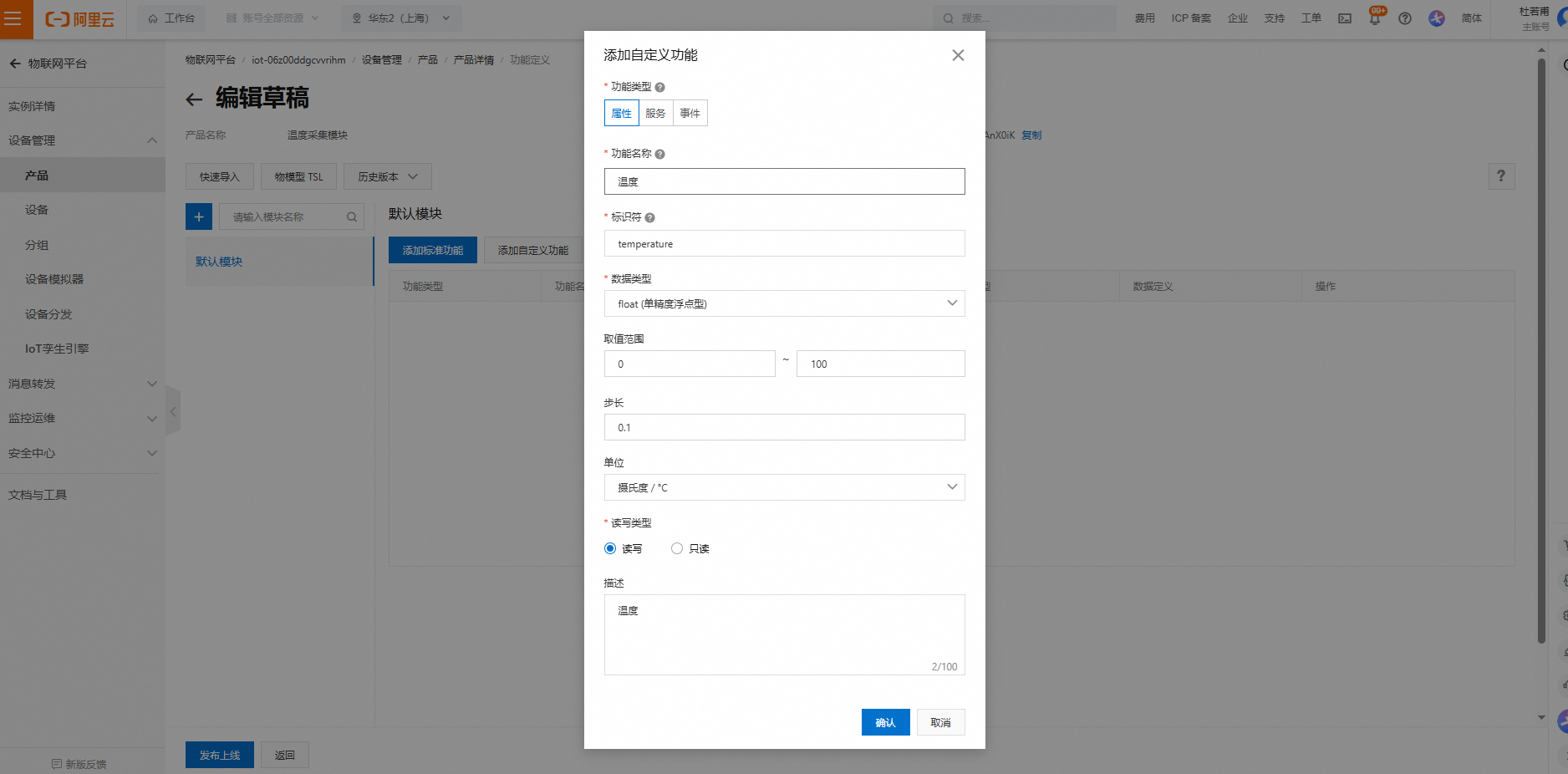Screen dimensions: 1568x774
Task: Open the 单位 unit dropdown showing 摄氏度
Action: pyautogui.click(x=784, y=487)
